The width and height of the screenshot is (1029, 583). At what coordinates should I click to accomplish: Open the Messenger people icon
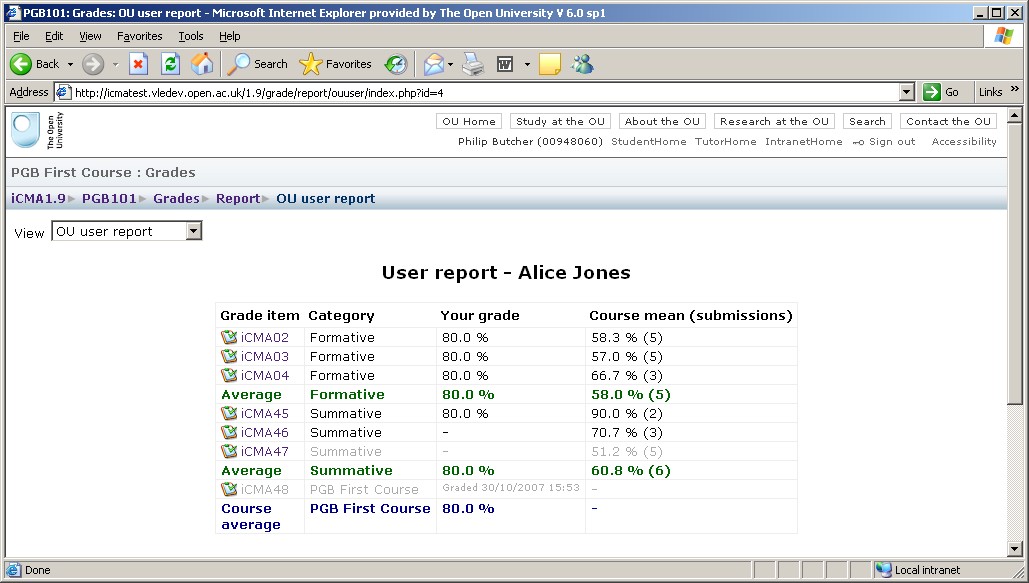pyautogui.click(x=582, y=64)
